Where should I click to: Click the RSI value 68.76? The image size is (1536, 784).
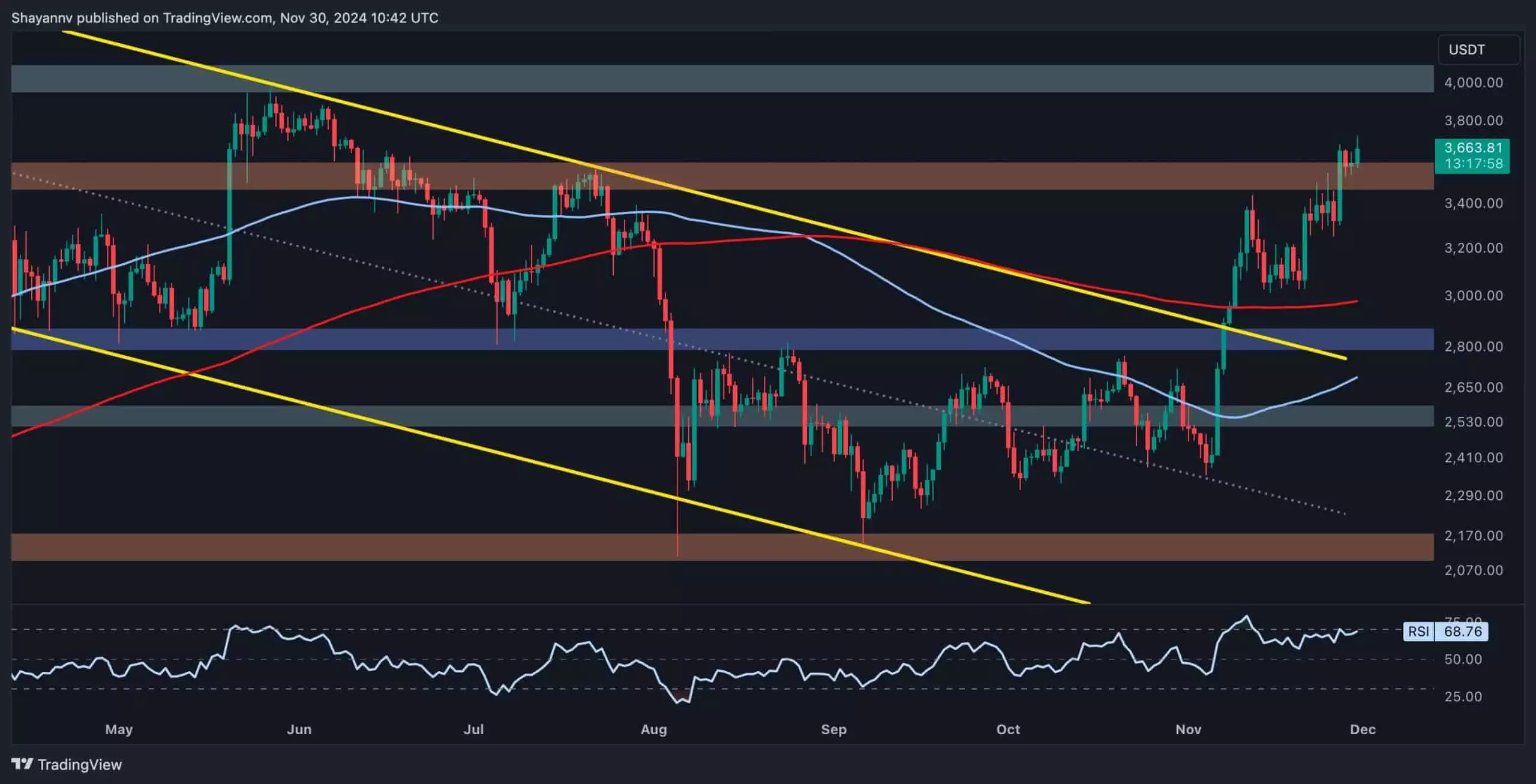click(1463, 631)
